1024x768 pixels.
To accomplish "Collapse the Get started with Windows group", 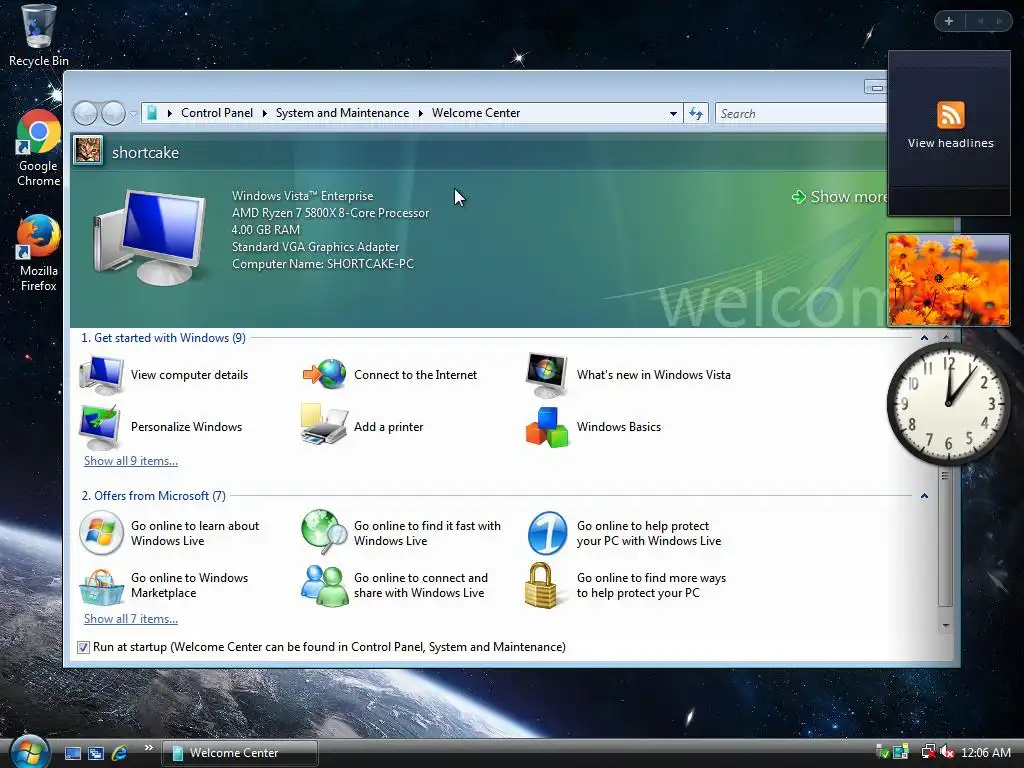I will (924, 338).
